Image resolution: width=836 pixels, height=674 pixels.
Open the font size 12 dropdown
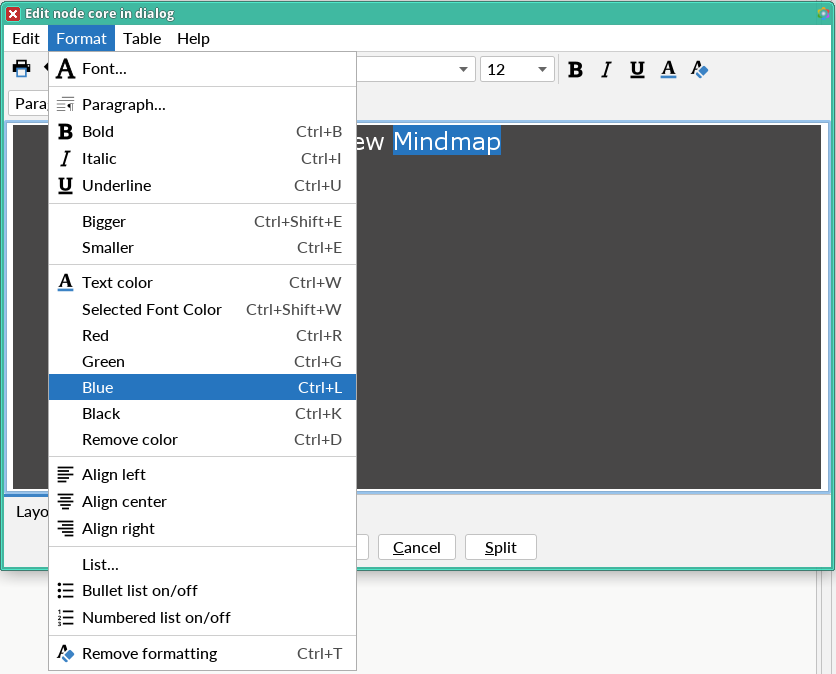point(517,70)
